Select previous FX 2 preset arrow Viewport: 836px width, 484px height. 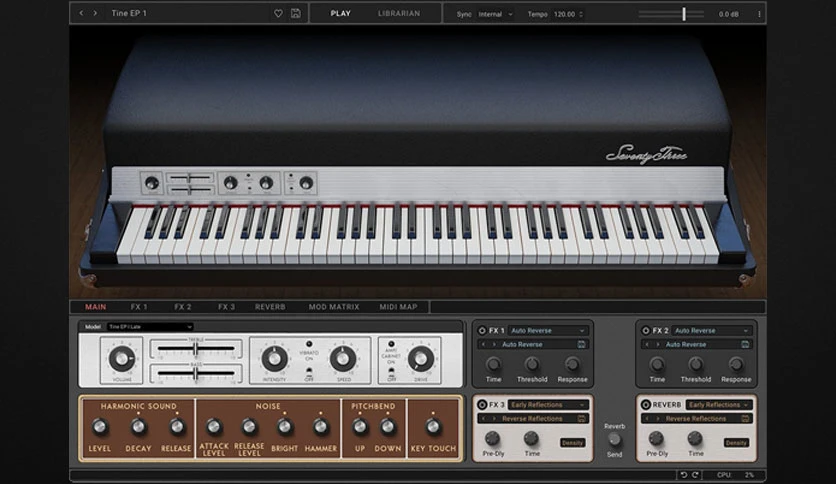tap(647, 344)
